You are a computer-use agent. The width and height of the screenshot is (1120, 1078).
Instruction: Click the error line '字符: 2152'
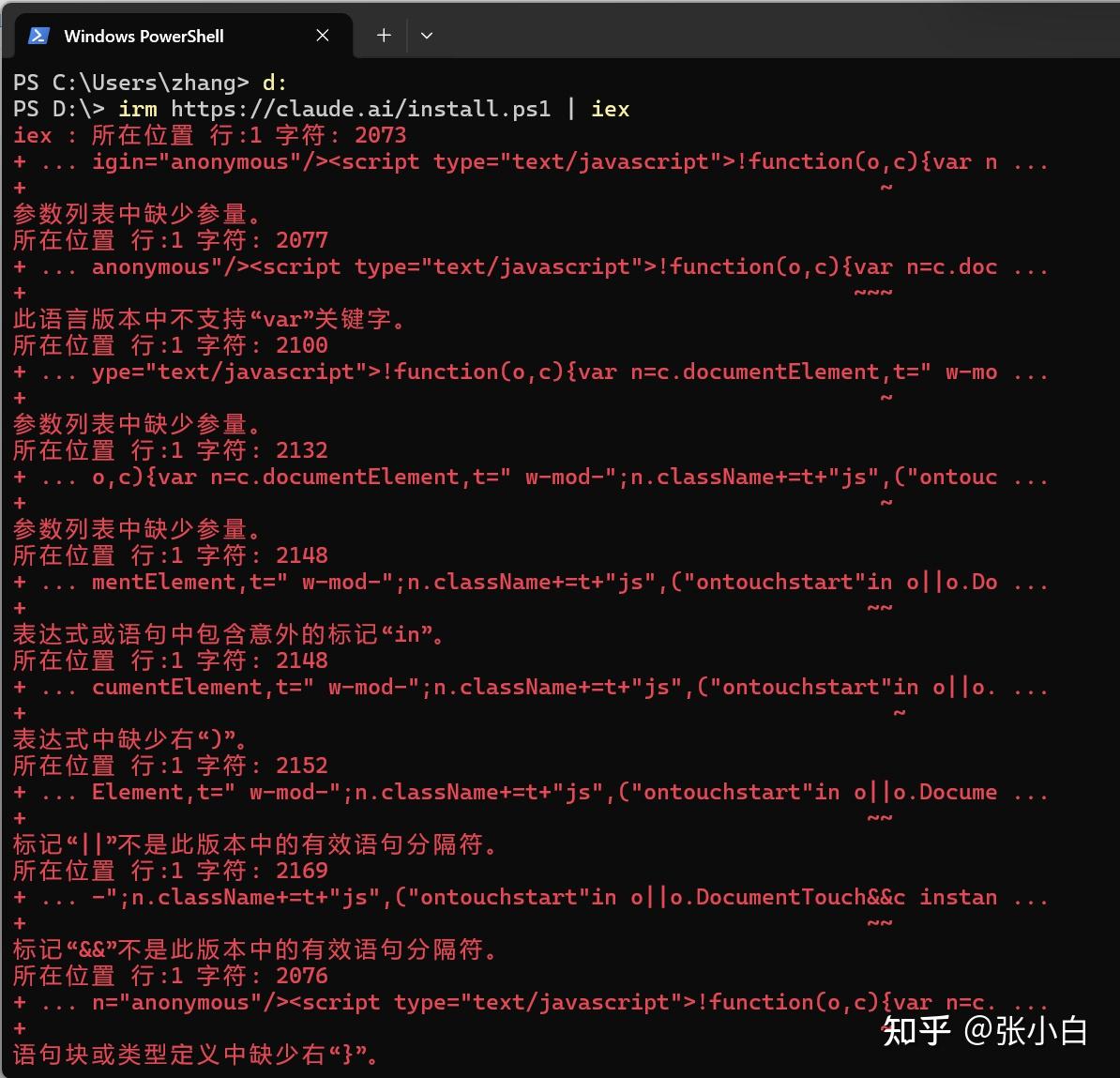tap(170, 765)
